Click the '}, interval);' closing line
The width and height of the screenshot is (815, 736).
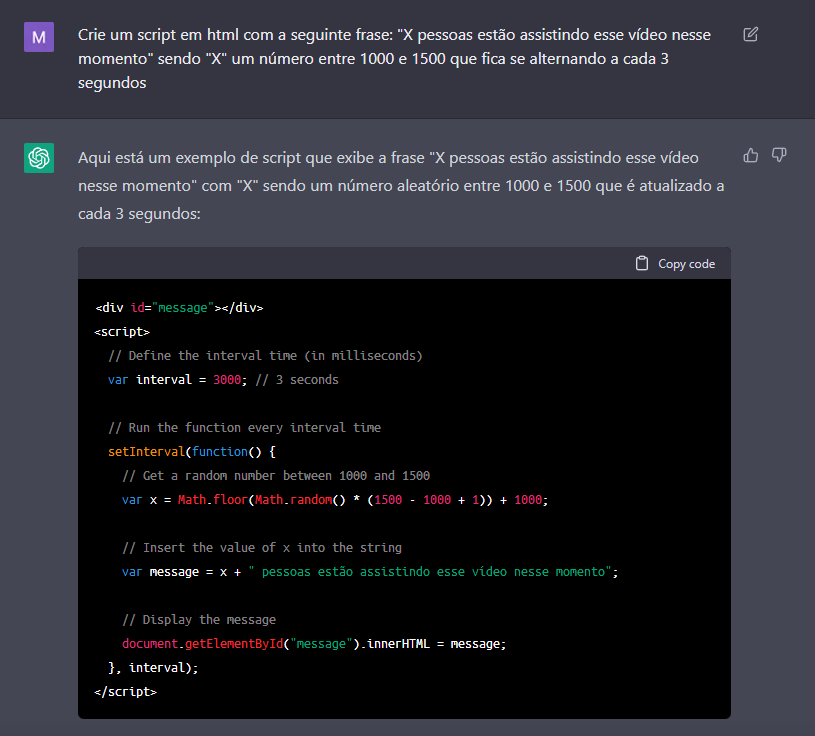[153, 667]
